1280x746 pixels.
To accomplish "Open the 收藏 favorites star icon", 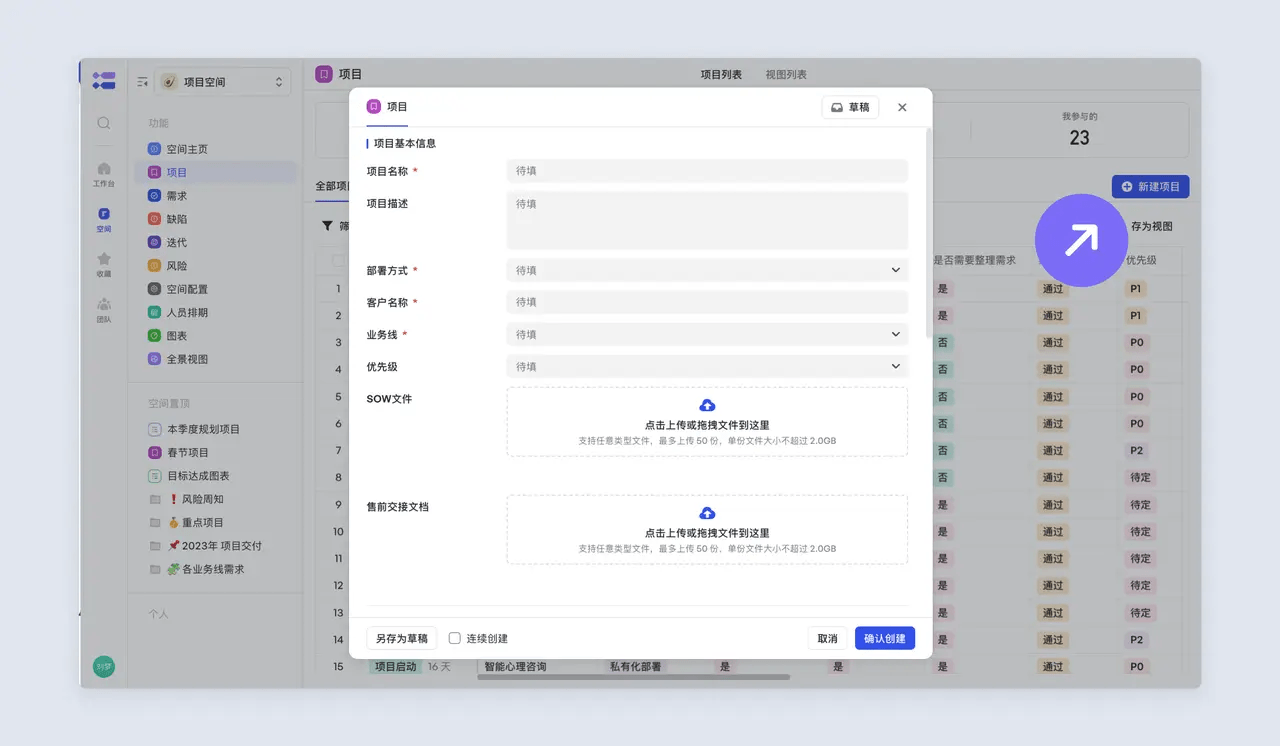I will pyautogui.click(x=104, y=264).
